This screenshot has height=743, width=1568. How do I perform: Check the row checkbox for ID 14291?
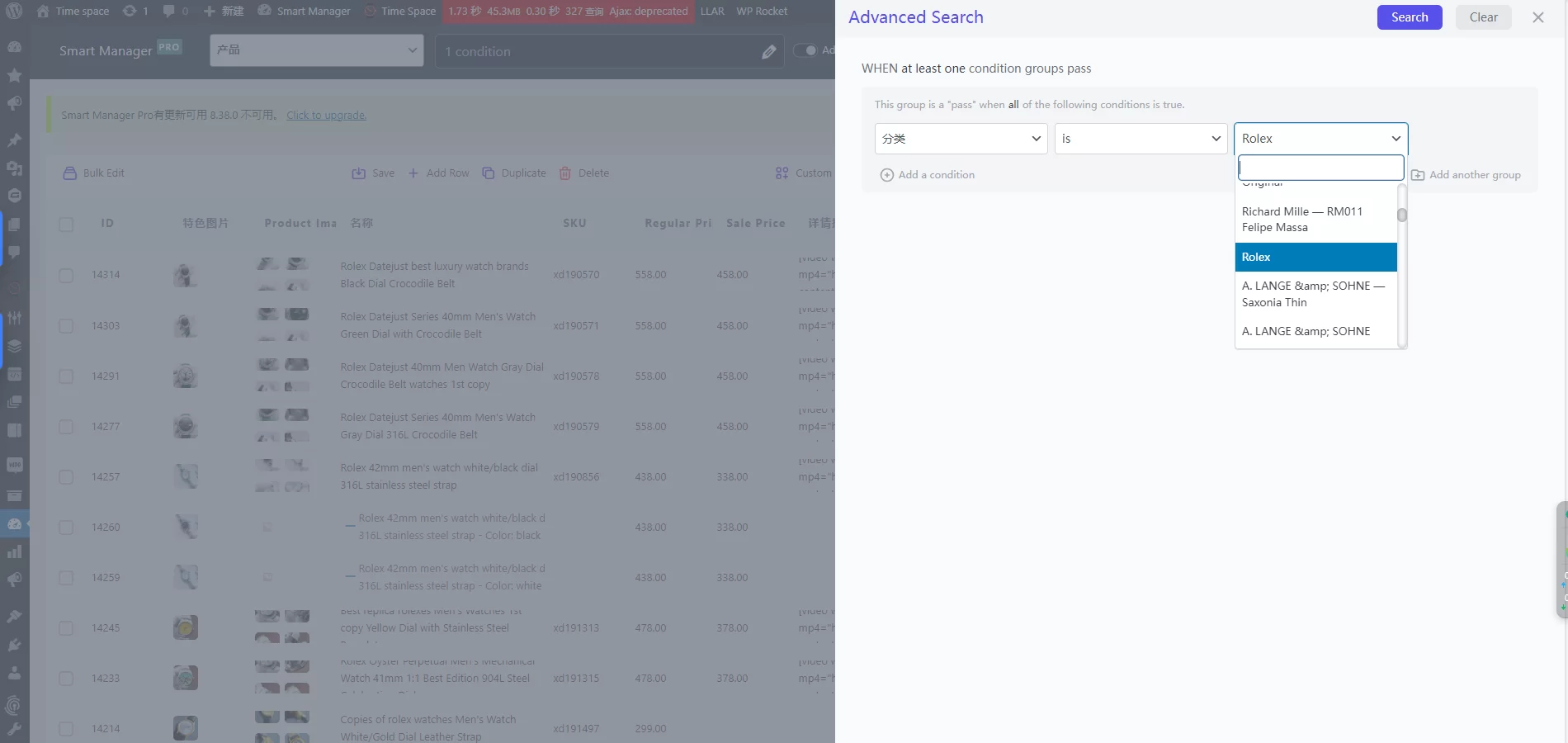66,376
